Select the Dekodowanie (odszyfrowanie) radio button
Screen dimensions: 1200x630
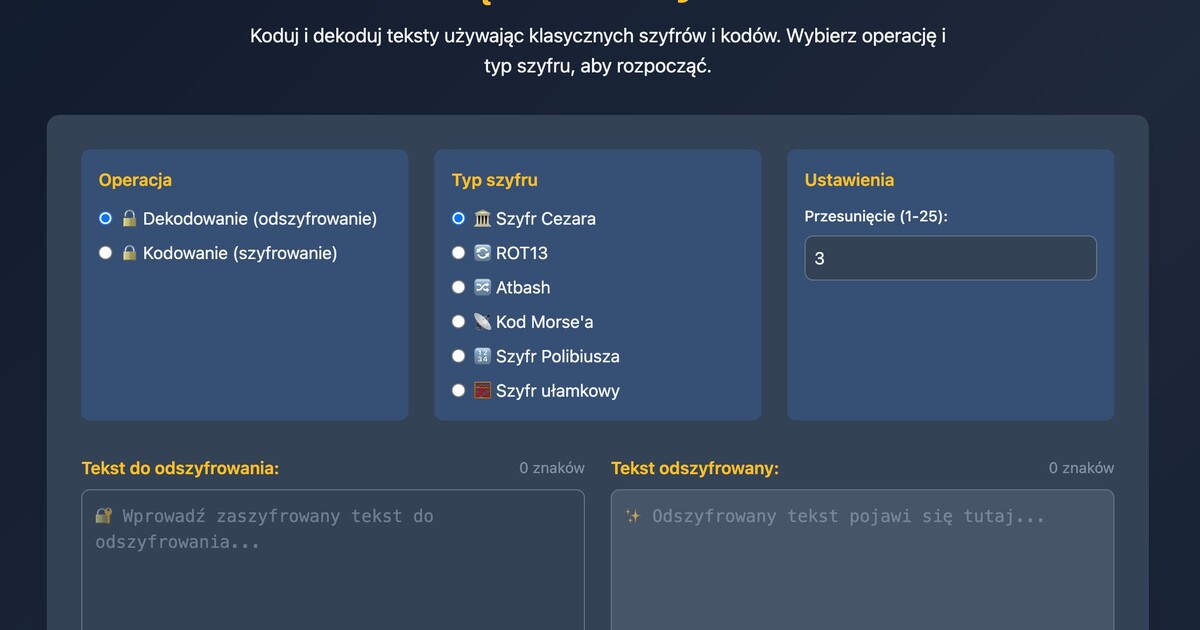(x=105, y=218)
